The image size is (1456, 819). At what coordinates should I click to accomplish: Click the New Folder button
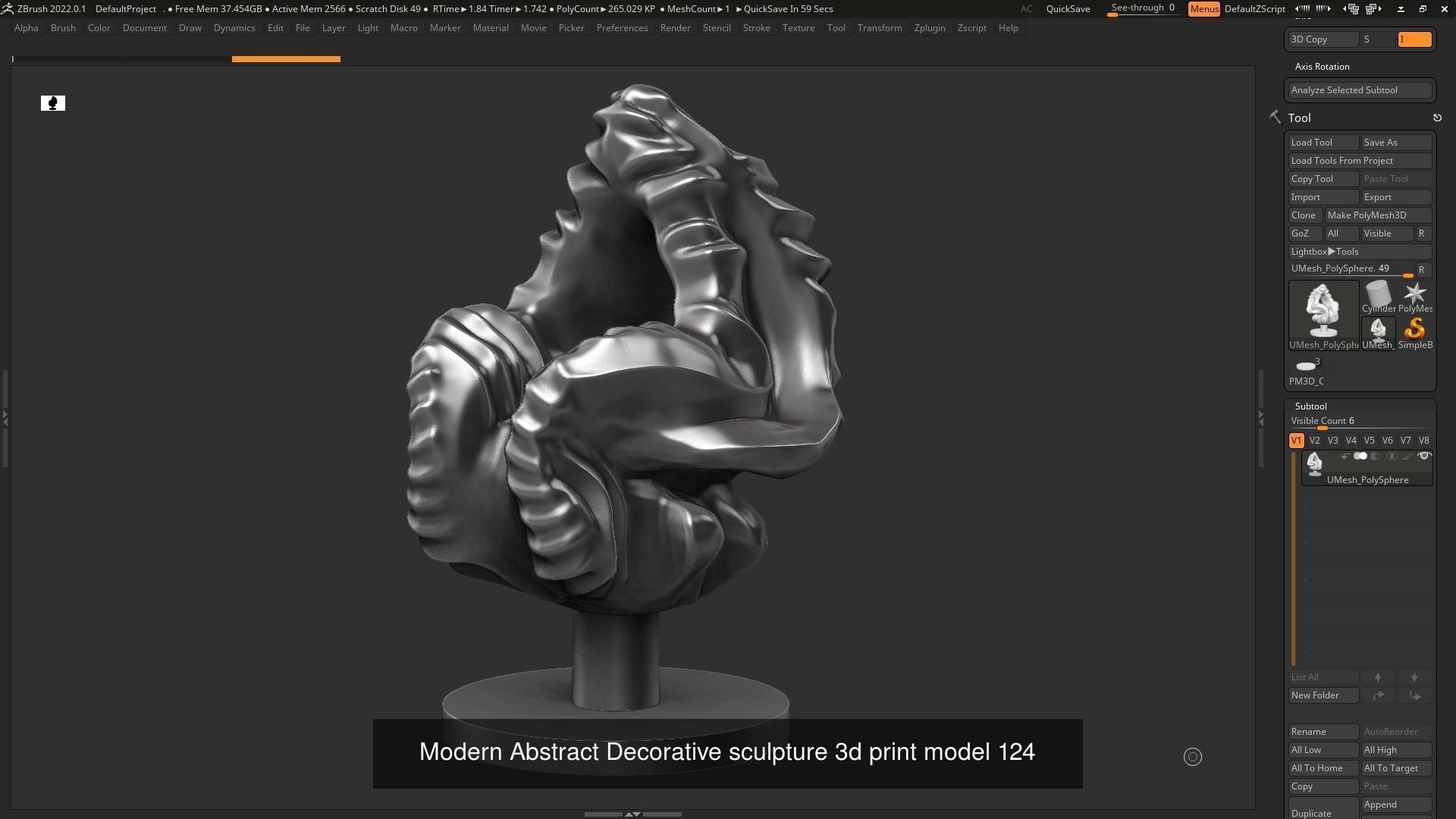click(x=1323, y=695)
